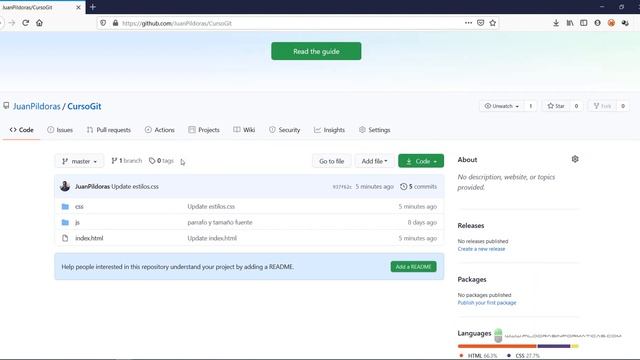Open the library bookshelf icon

570,23
